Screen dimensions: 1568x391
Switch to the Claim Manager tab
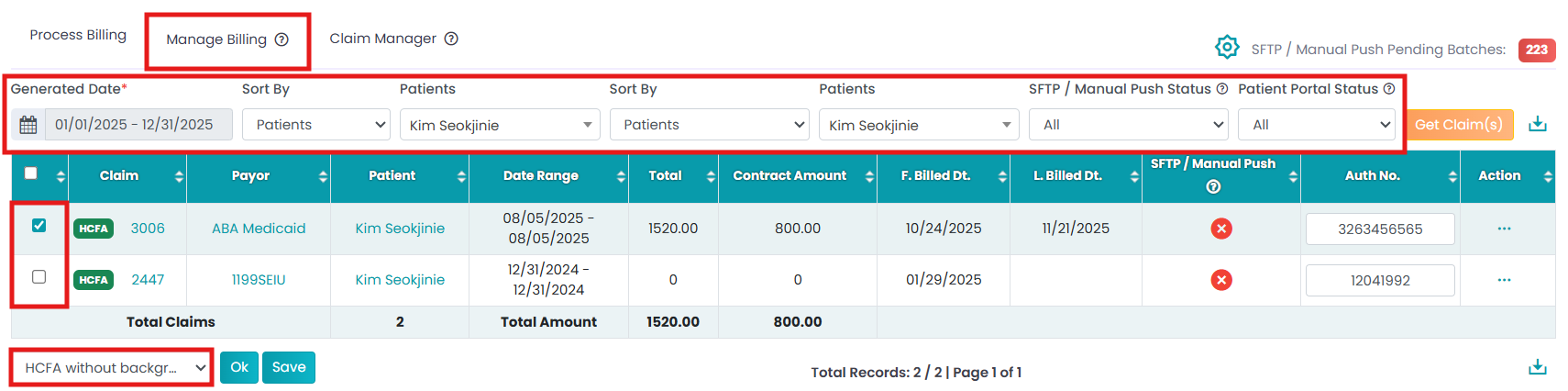pyautogui.click(x=382, y=39)
